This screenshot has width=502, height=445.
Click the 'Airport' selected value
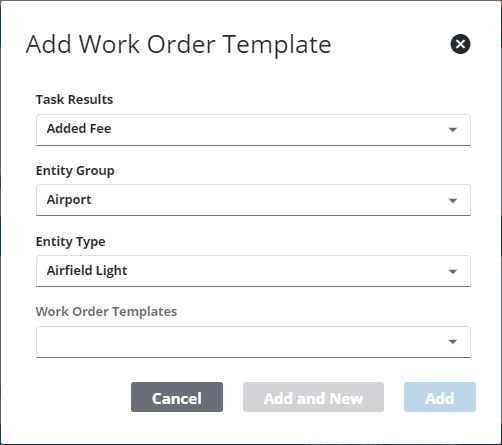69,200
